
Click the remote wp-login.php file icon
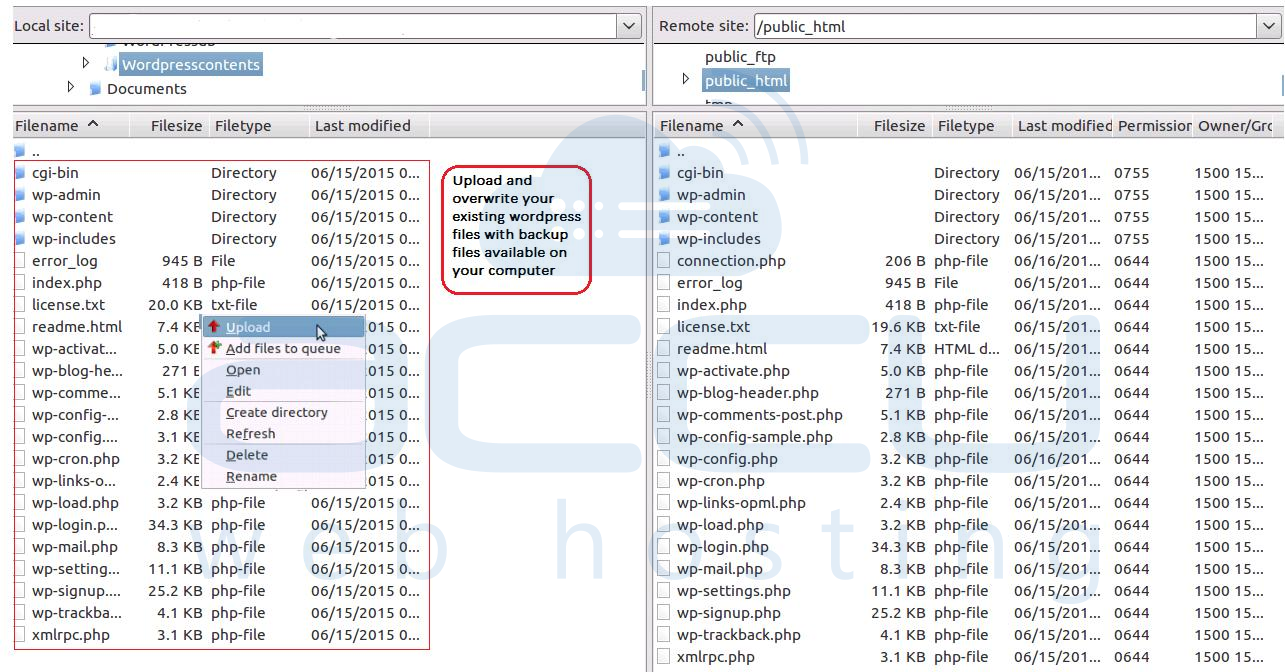pos(665,547)
